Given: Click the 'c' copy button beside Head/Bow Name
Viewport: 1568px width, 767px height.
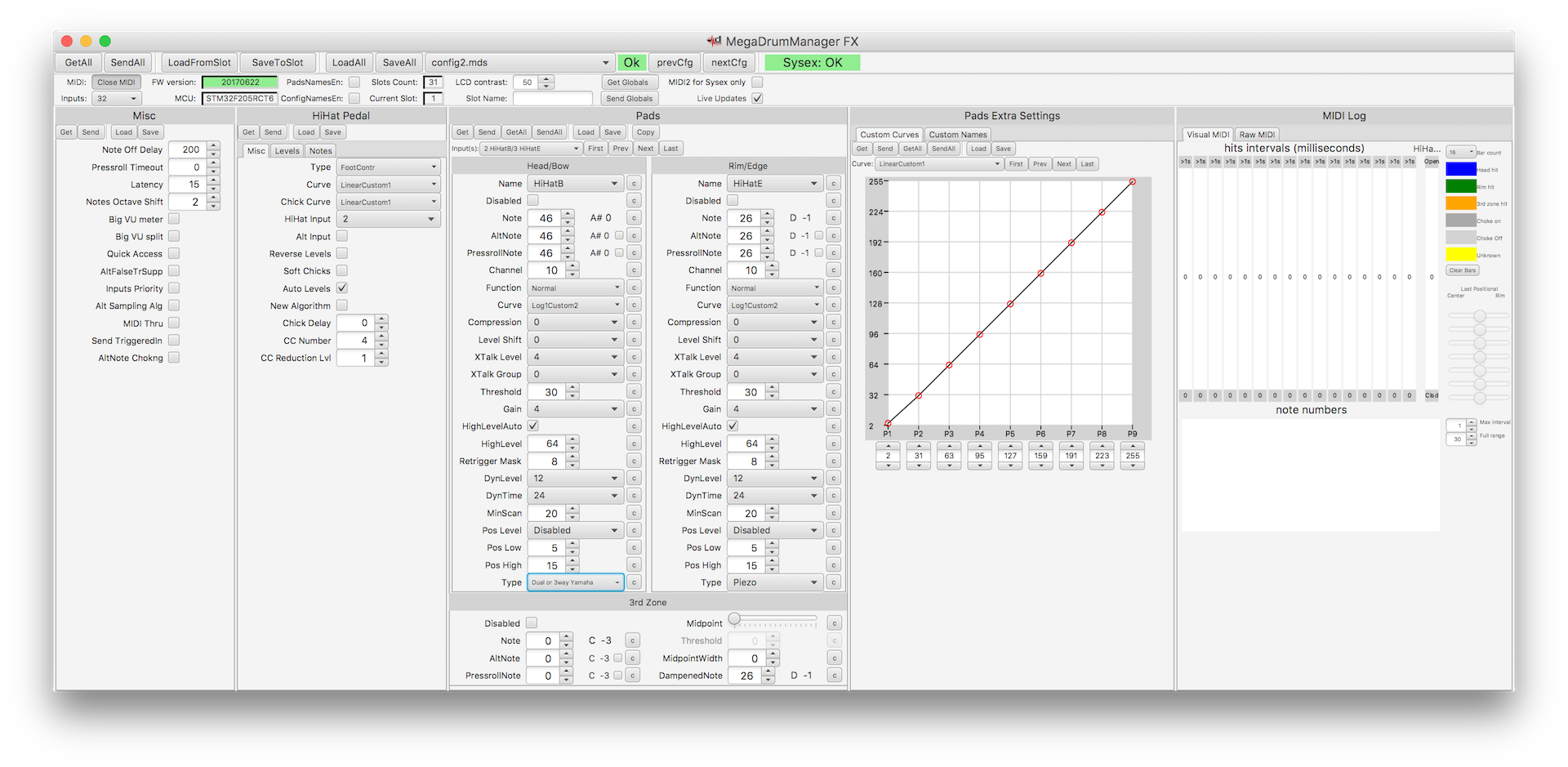Looking at the screenshot, I should click(x=634, y=184).
